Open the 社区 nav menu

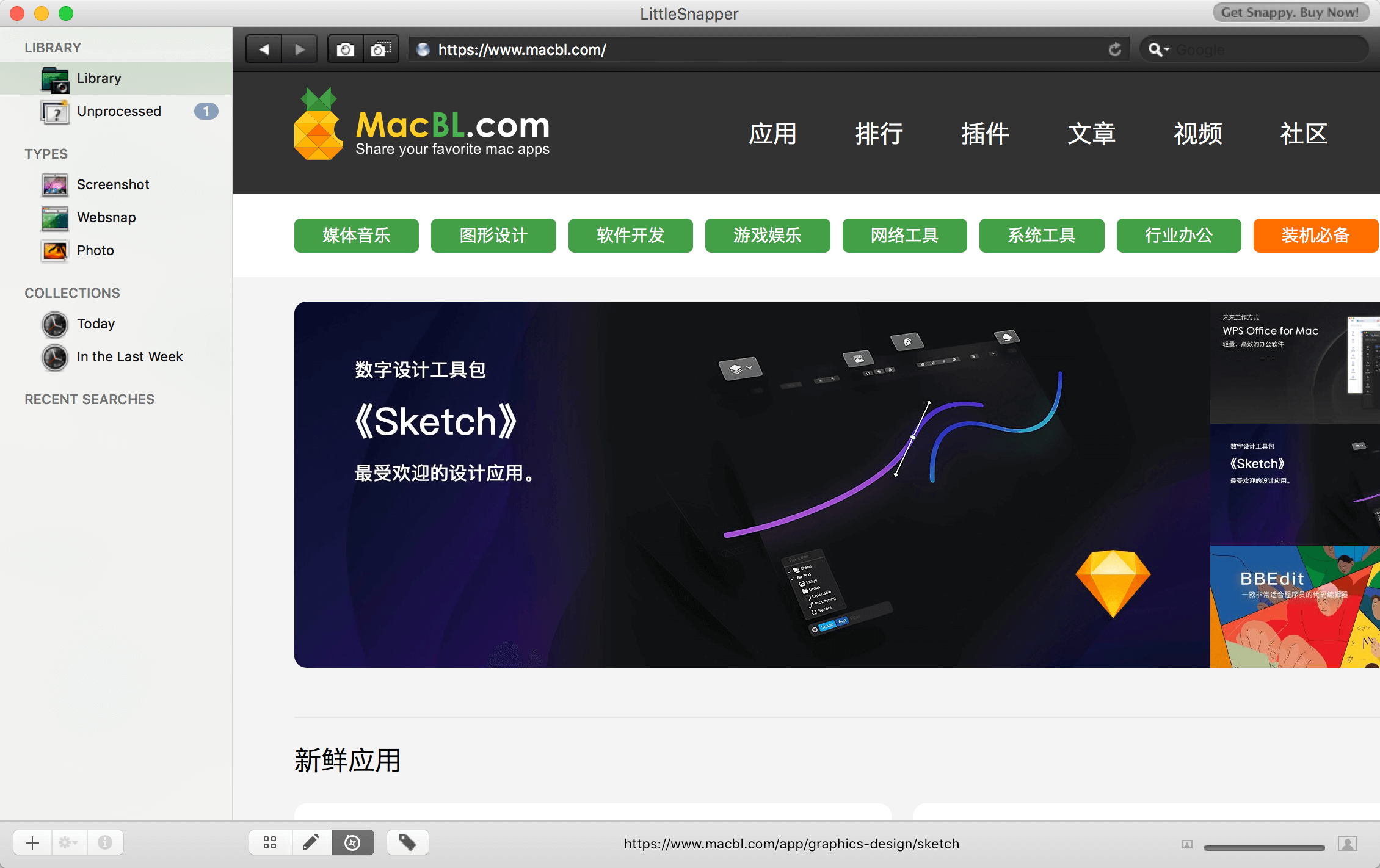1304,134
